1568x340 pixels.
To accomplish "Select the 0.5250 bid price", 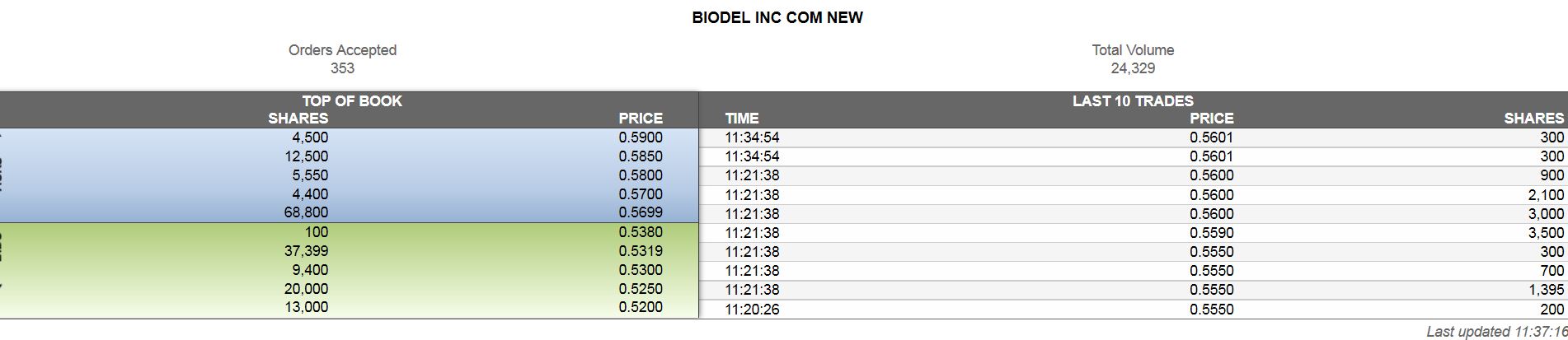I will click(x=641, y=289).
